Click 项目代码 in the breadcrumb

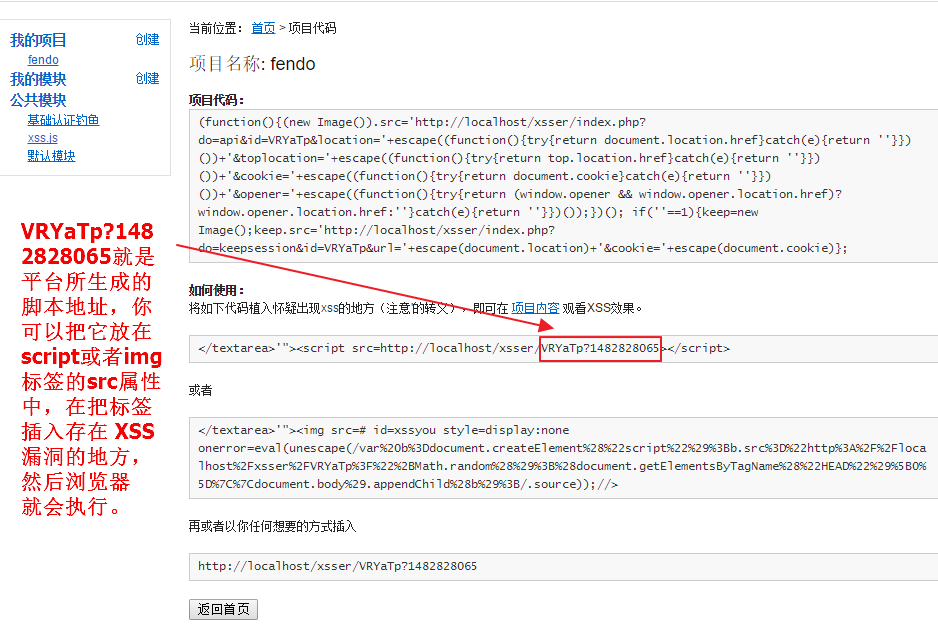[x=312, y=28]
